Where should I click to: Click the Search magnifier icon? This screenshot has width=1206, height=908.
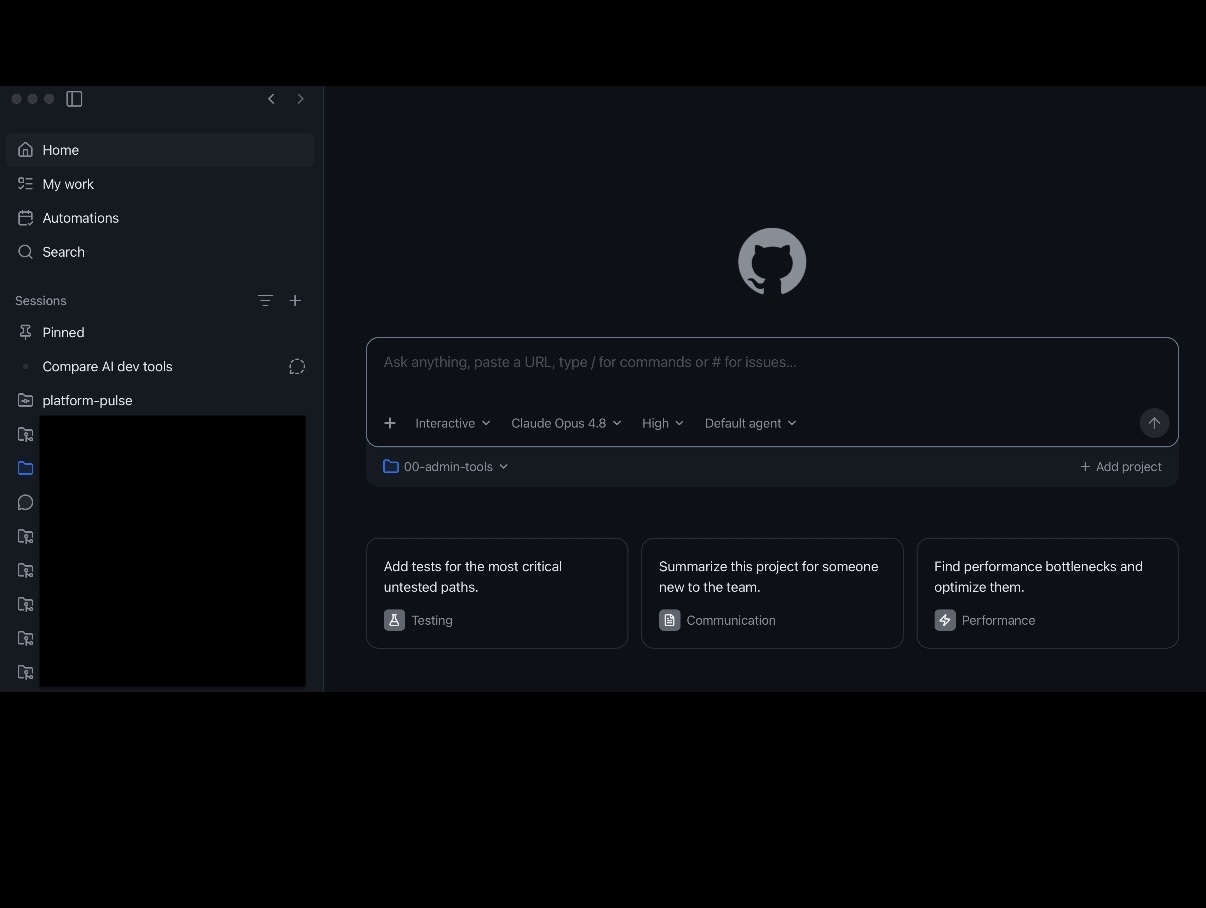pyautogui.click(x=26, y=252)
